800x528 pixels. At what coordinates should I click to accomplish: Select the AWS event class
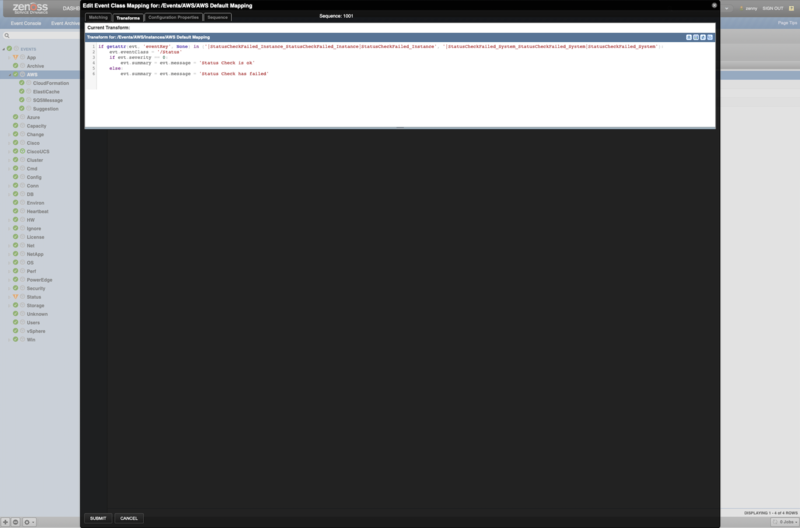tap(32, 74)
